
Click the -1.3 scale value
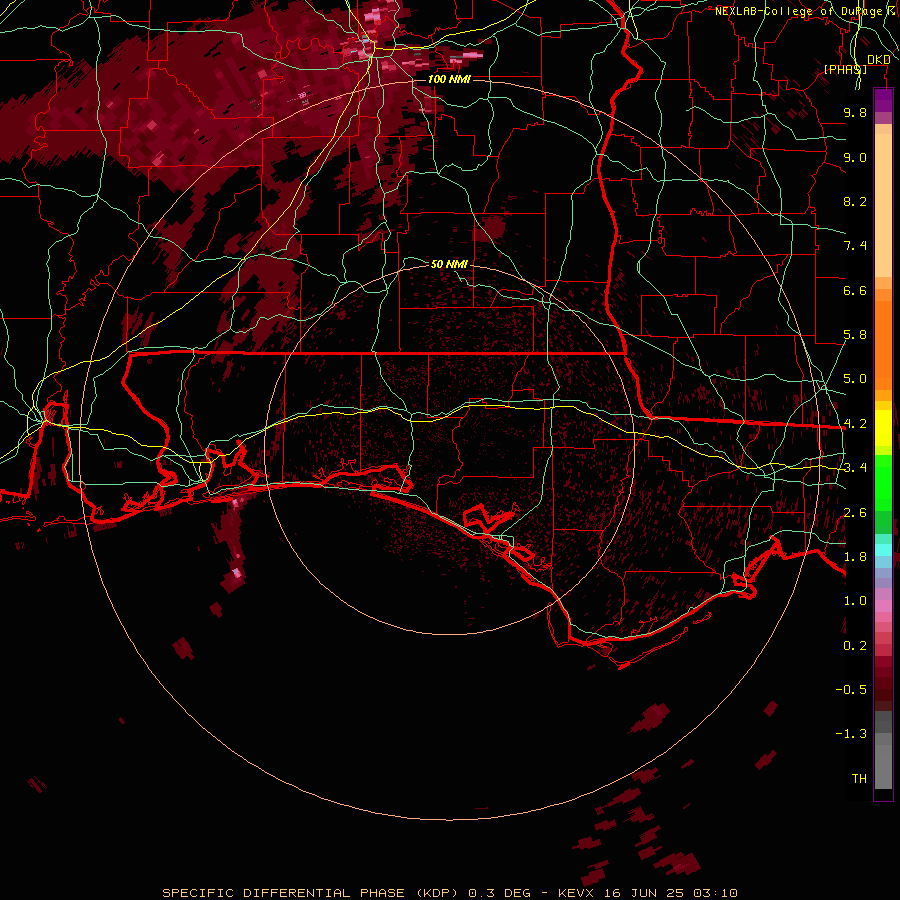[851, 734]
